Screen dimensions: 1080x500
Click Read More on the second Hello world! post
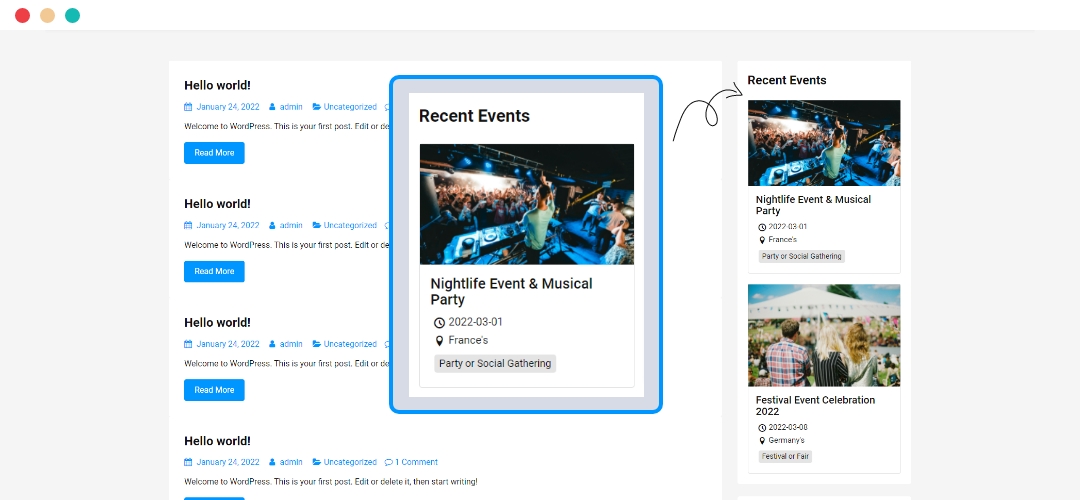pyautogui.click(x=214, y=271)
